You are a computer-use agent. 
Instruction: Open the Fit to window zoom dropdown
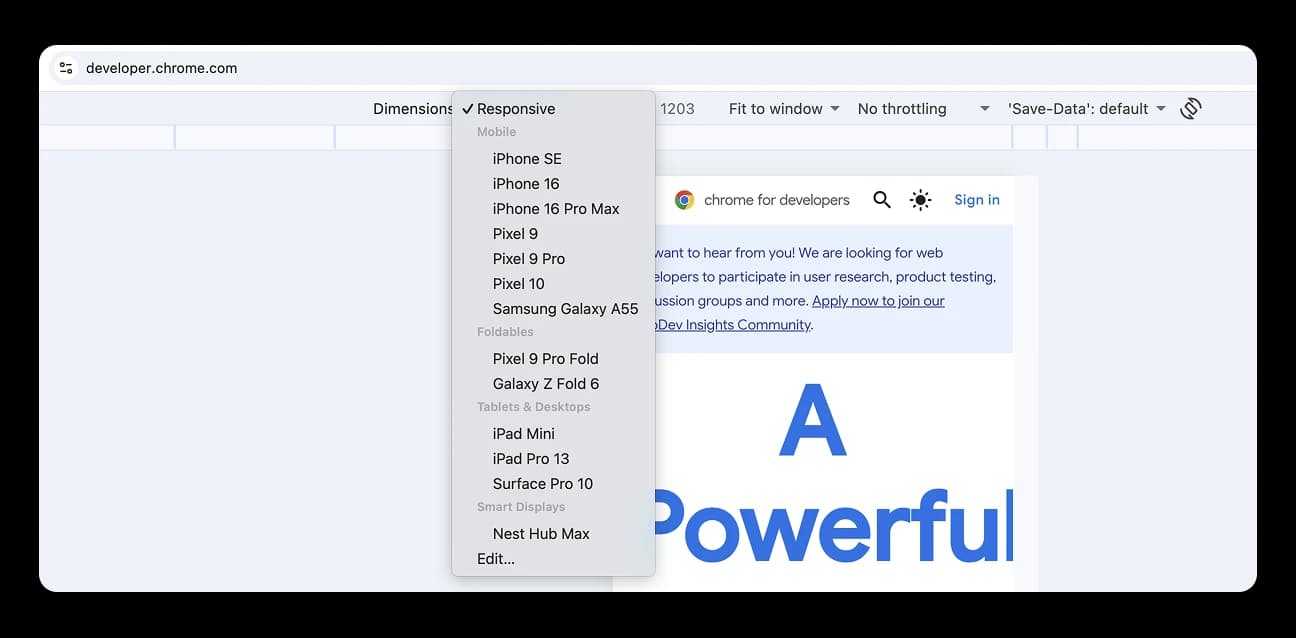[x=784, y=109]
